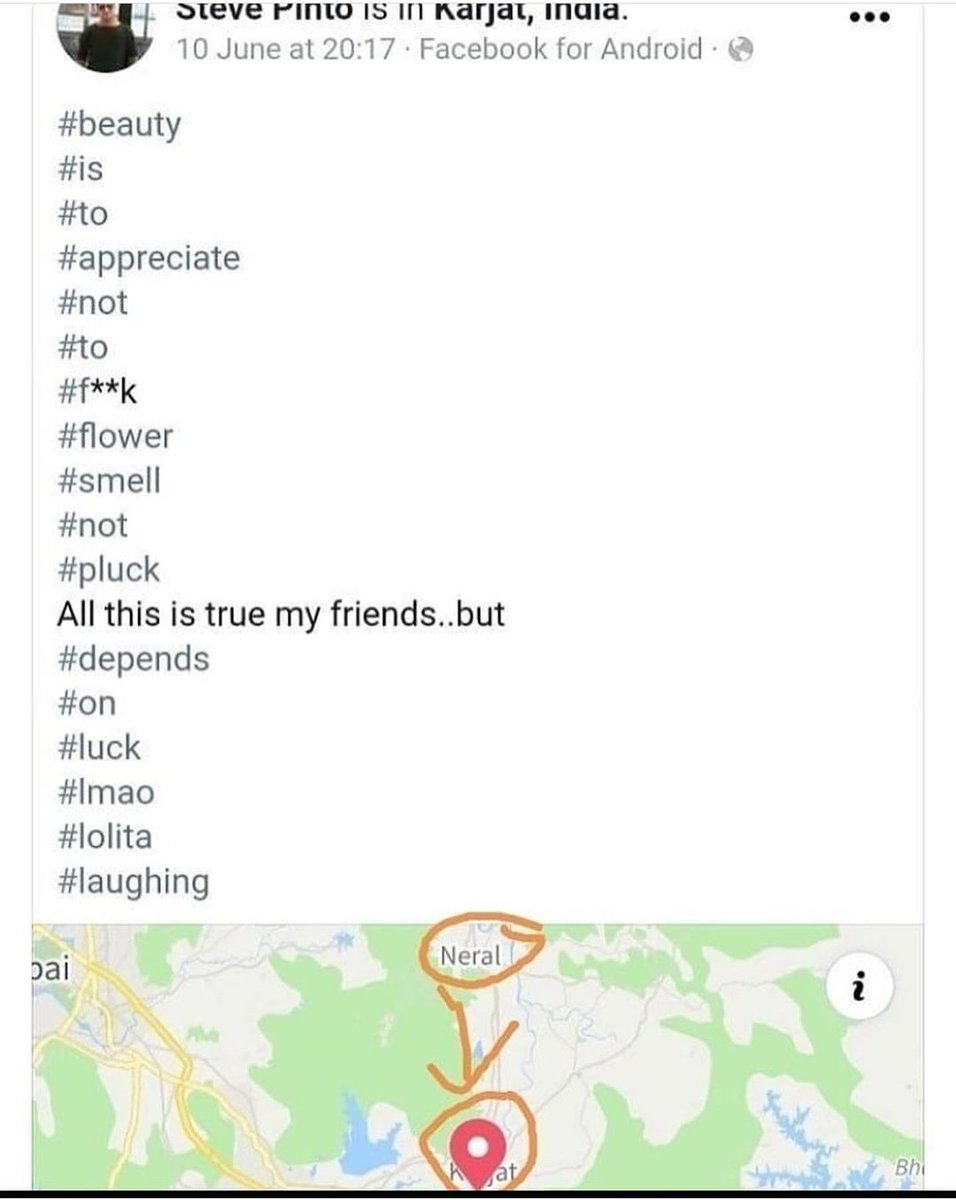Image resolution: width=956 pixels, height=1200 pixels.
Task: Open the #laughing hashtag
Action: click(x=134, y=882)
